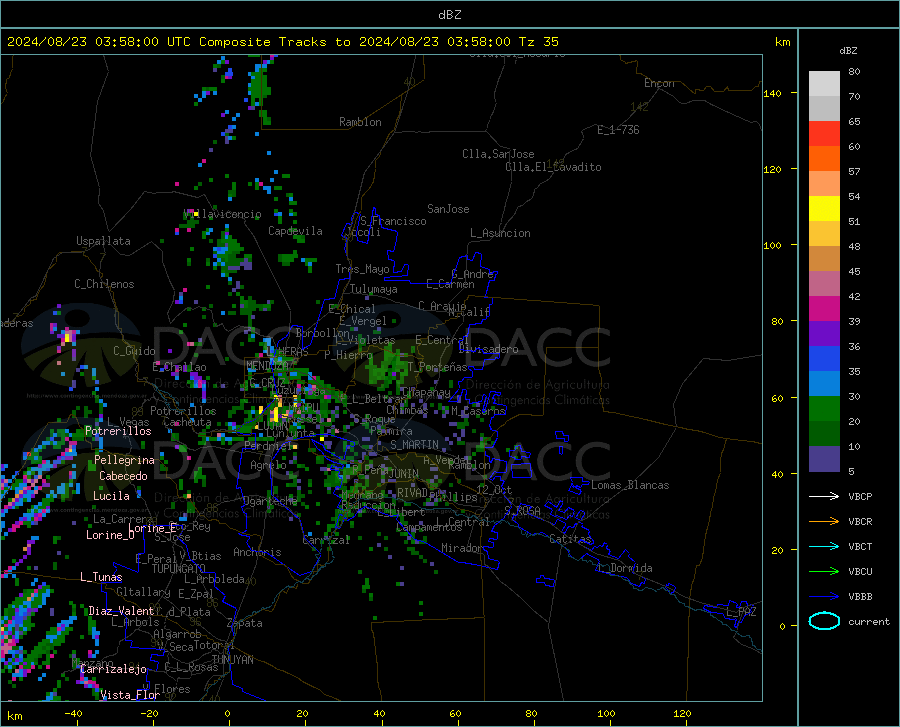
Task: Click the Lorine_O place label
Action: [x=110, y=535]
